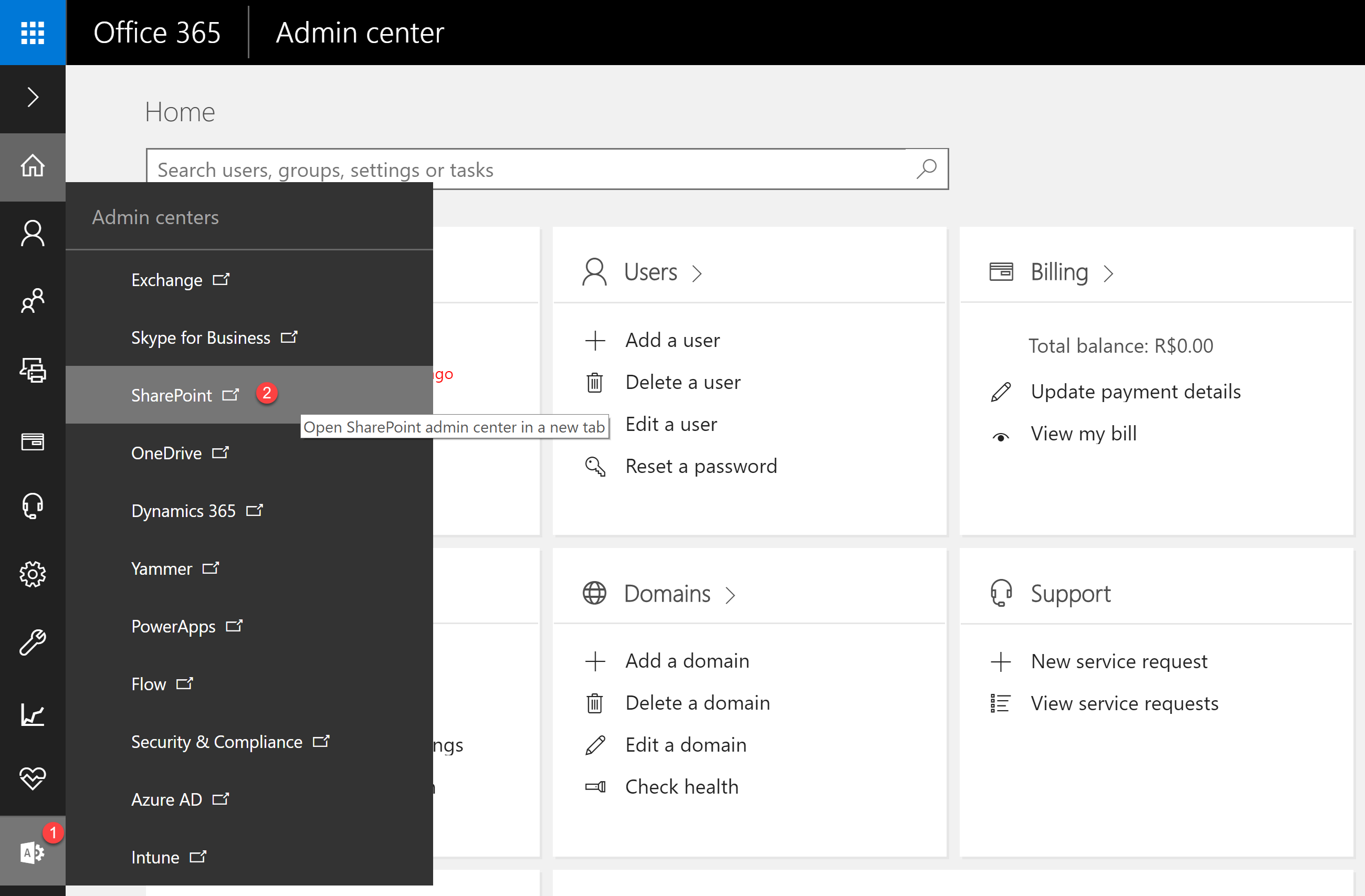The height and width of the screenshot is (896, 1365).
Task: Click Delete a user
Action: click(682, 382)
